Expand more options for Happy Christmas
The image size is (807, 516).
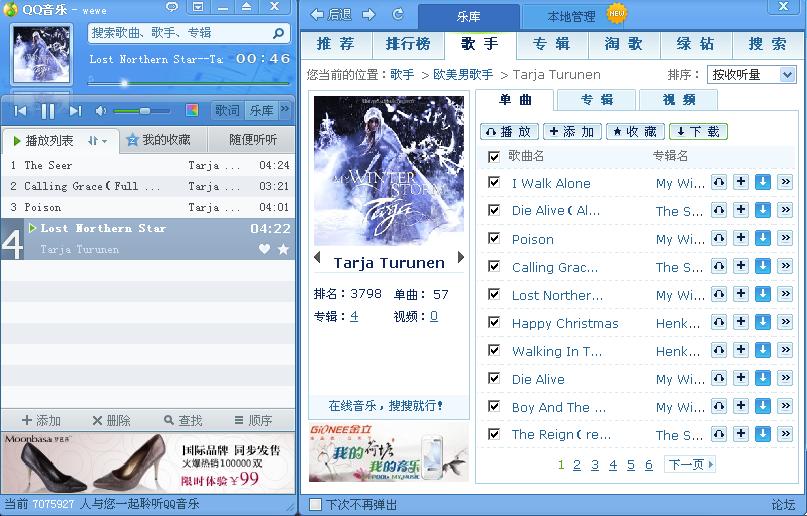click(x=785, y=322)
